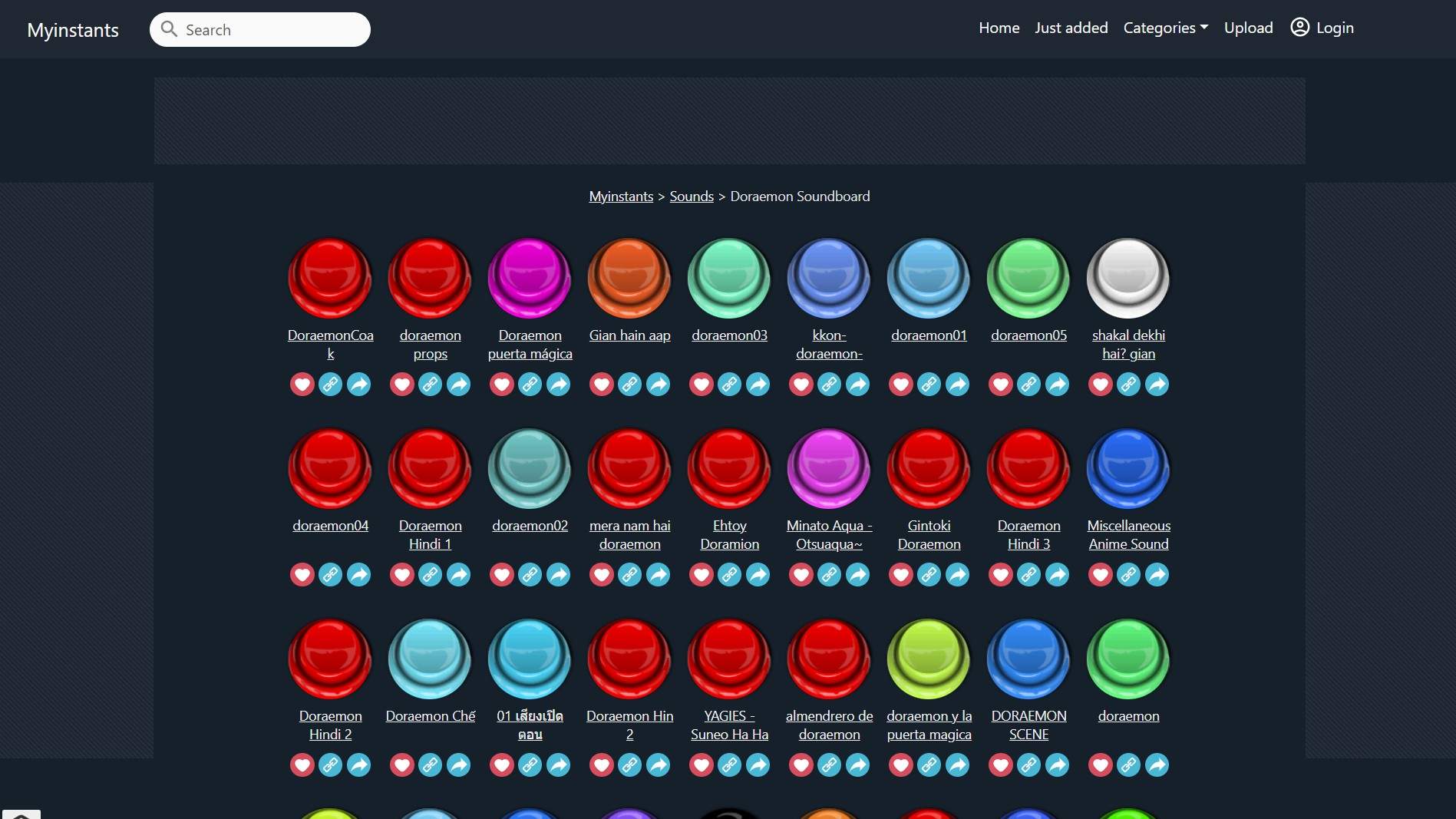The height and width of the screenshot is (819, 1456).
Task: Copy link icon for doraemon02 sound
Action: pyautogui.click(x=530, y=574)
